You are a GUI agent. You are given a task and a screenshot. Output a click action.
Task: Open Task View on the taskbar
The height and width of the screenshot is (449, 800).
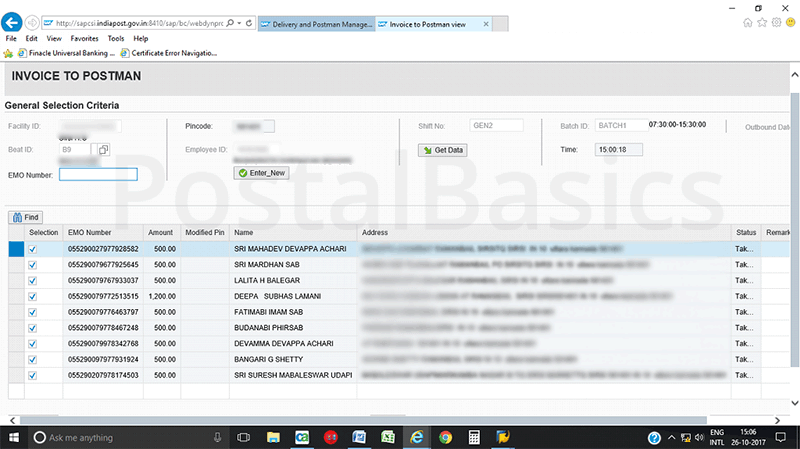(243, 437)
